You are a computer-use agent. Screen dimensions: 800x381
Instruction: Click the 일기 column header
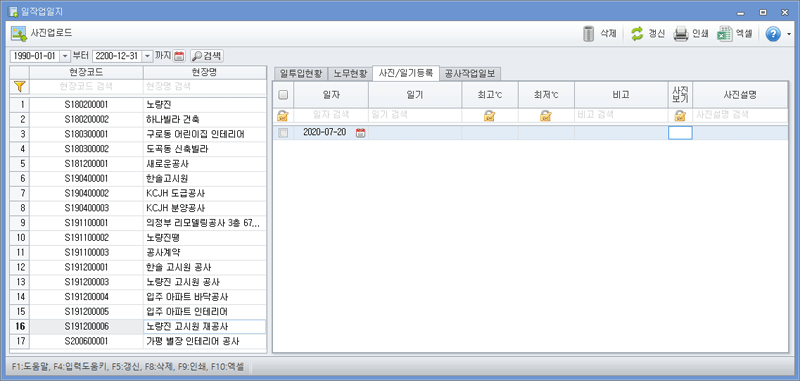(415, 94)
